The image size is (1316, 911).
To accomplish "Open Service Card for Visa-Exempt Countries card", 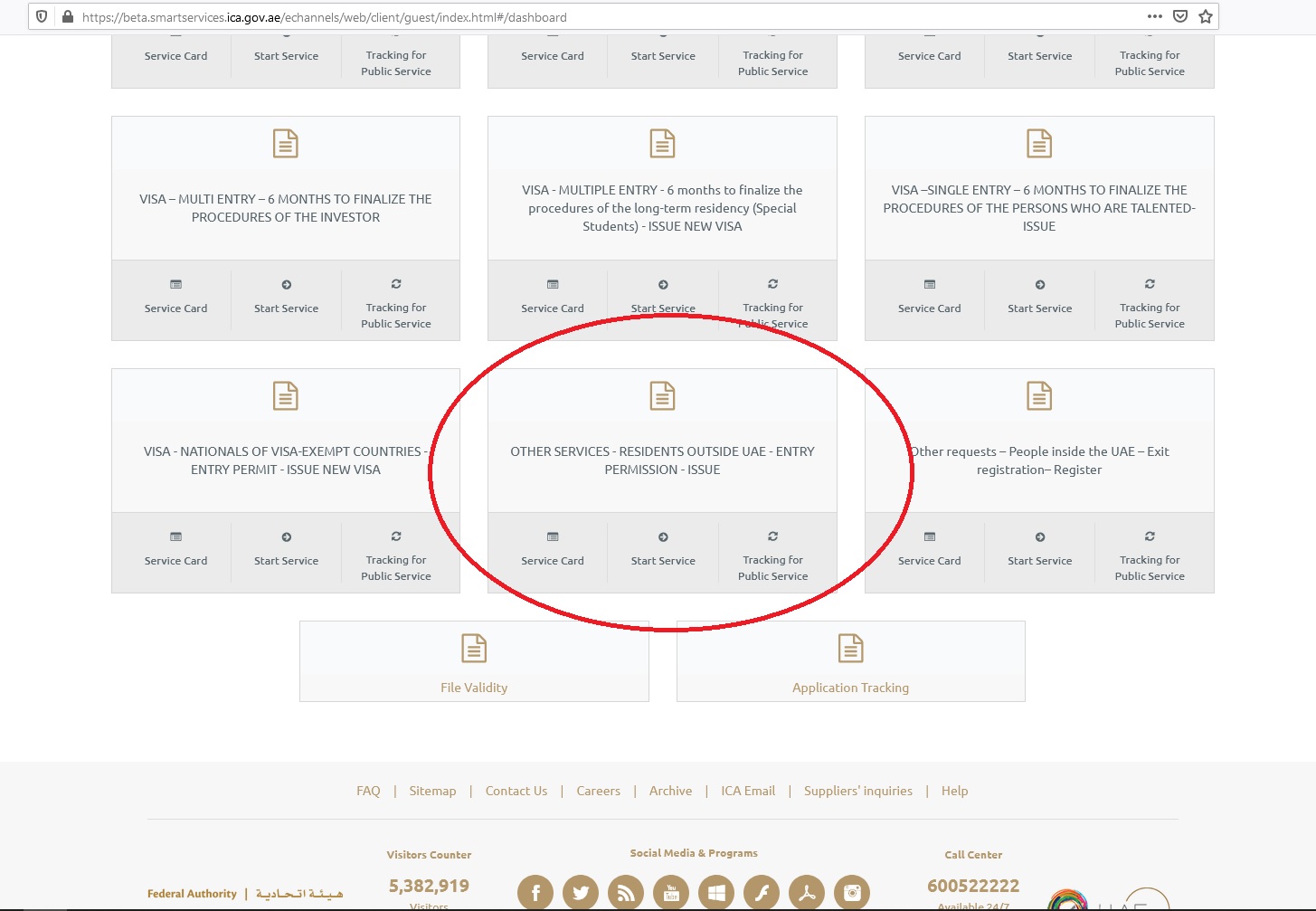I will [x=175, y=552].
